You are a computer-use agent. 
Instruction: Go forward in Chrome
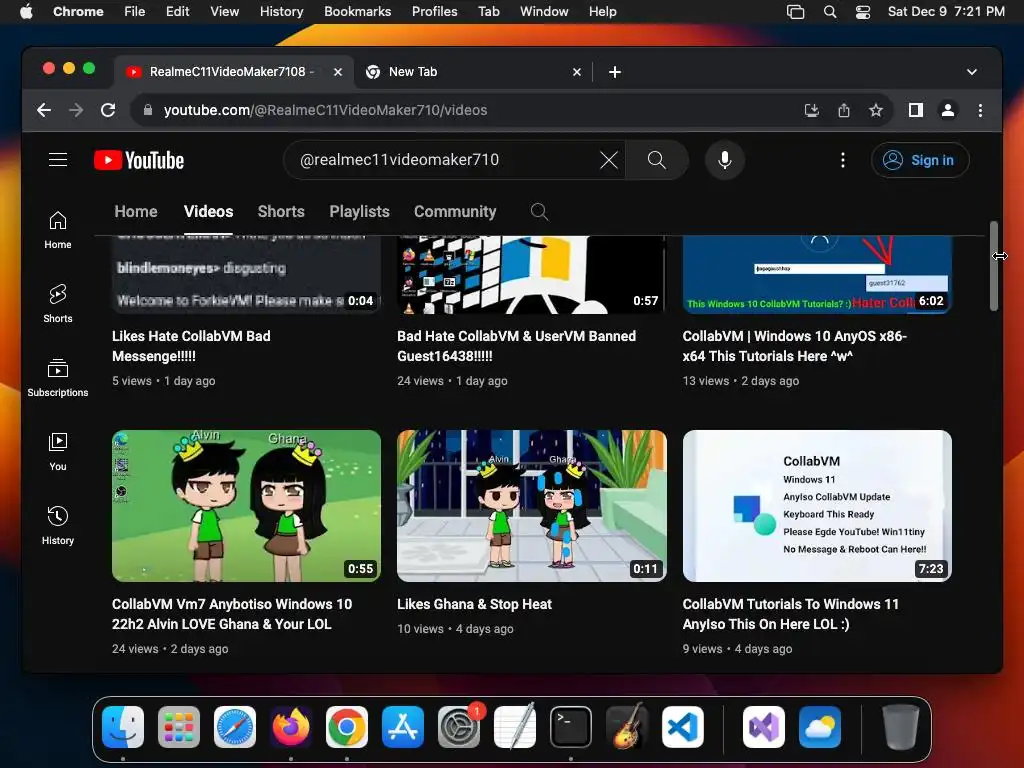click(76, 110)
